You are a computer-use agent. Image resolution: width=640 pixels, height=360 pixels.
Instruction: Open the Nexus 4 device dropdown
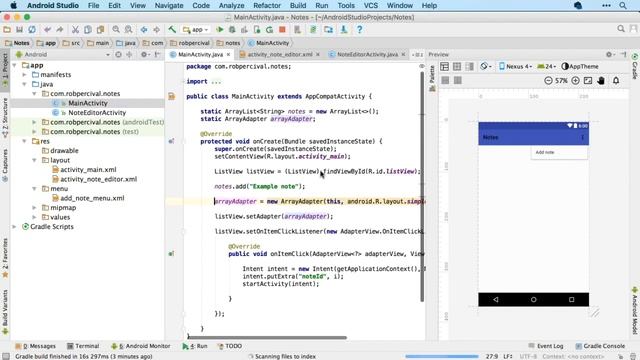coord(515,67)
